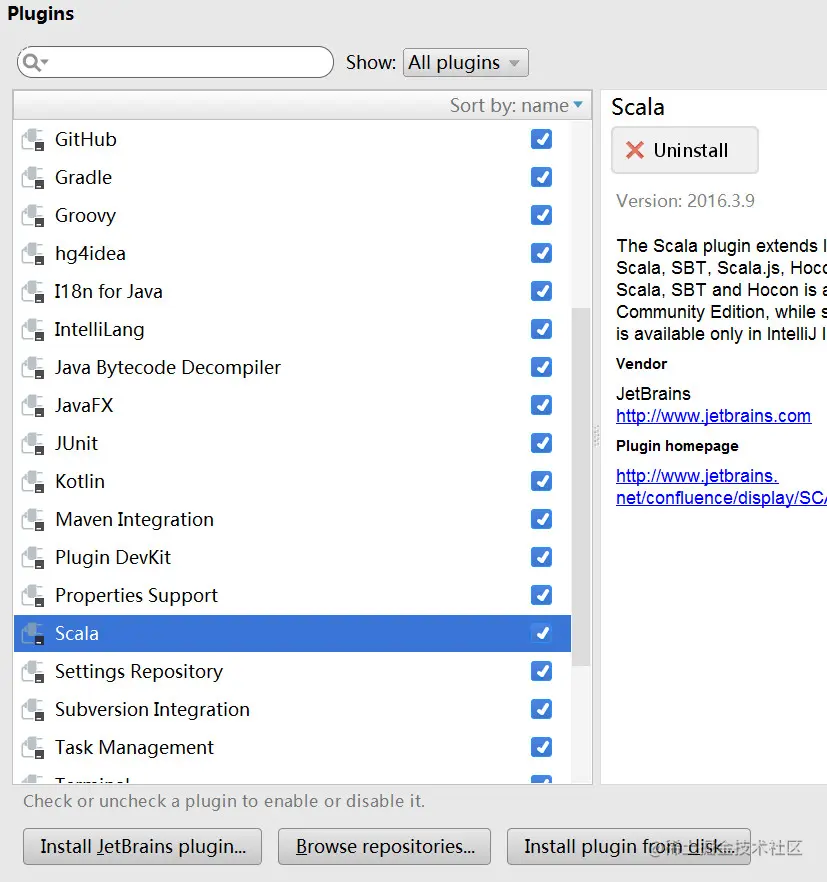Select Settings Repository in list

coord(139,672)
